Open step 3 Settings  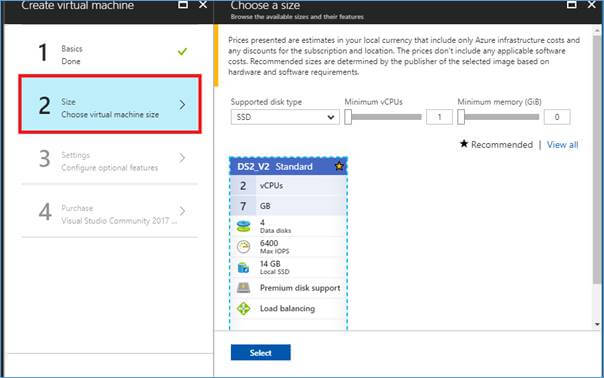tap(110, 160)
